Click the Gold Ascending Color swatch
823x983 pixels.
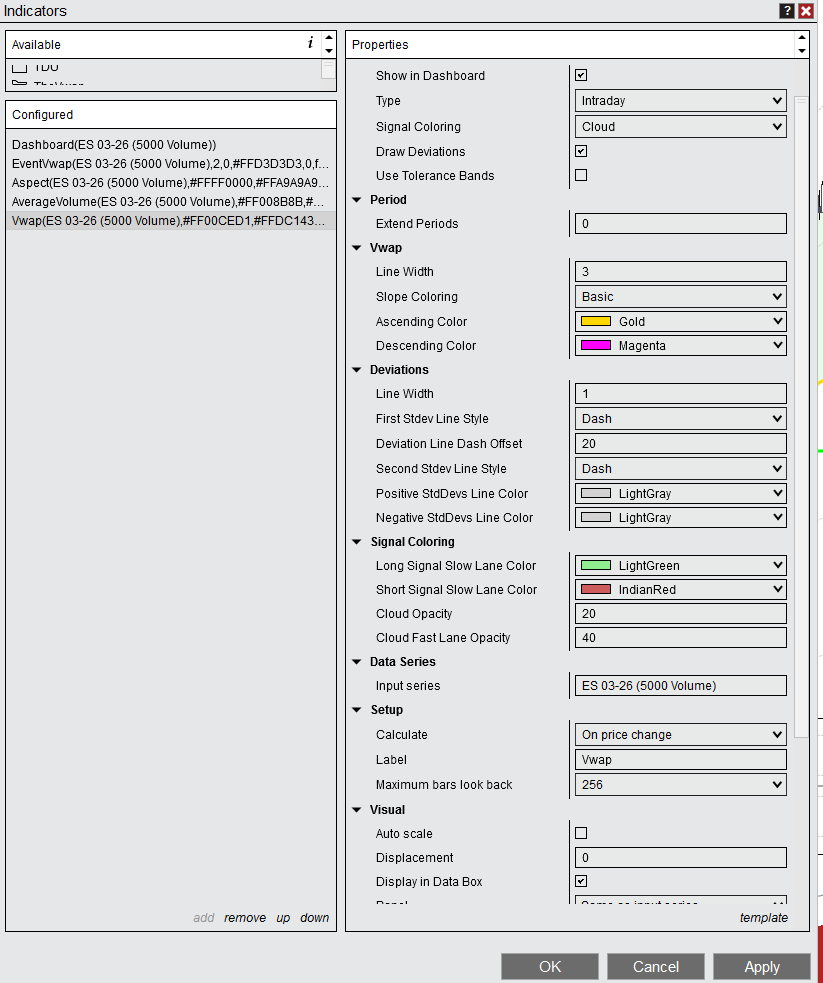coord(596,322)
